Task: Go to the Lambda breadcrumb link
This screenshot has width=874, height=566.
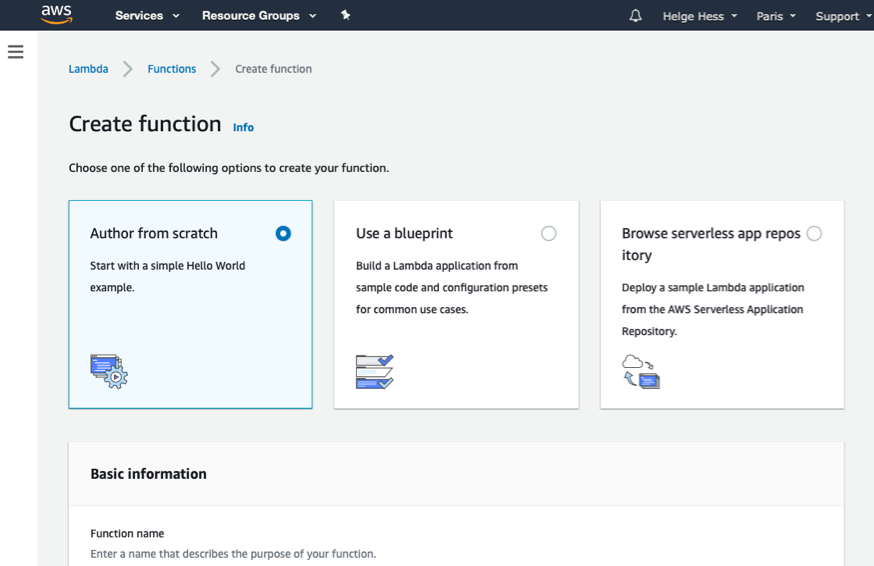Action: coord(89,69)
